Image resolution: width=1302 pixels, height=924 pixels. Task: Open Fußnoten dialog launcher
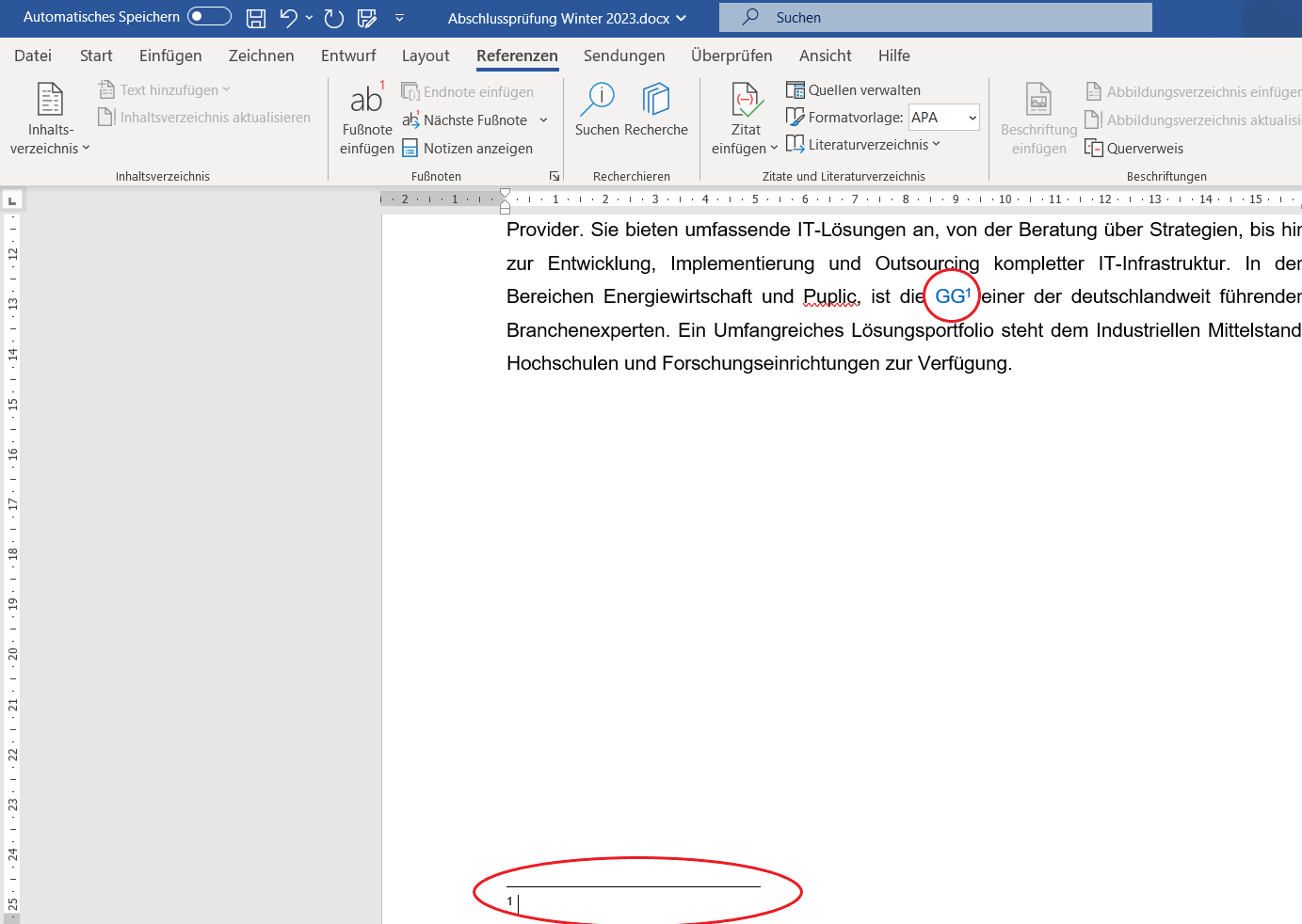click(555, 176)
